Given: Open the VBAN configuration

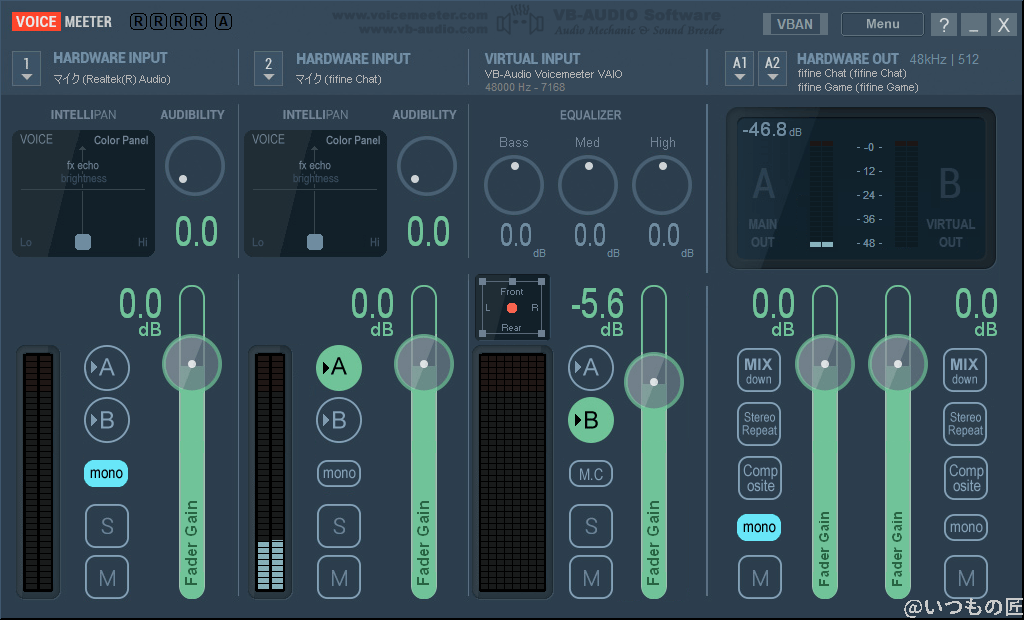Looking at the screenshot, I should [795, 23].
